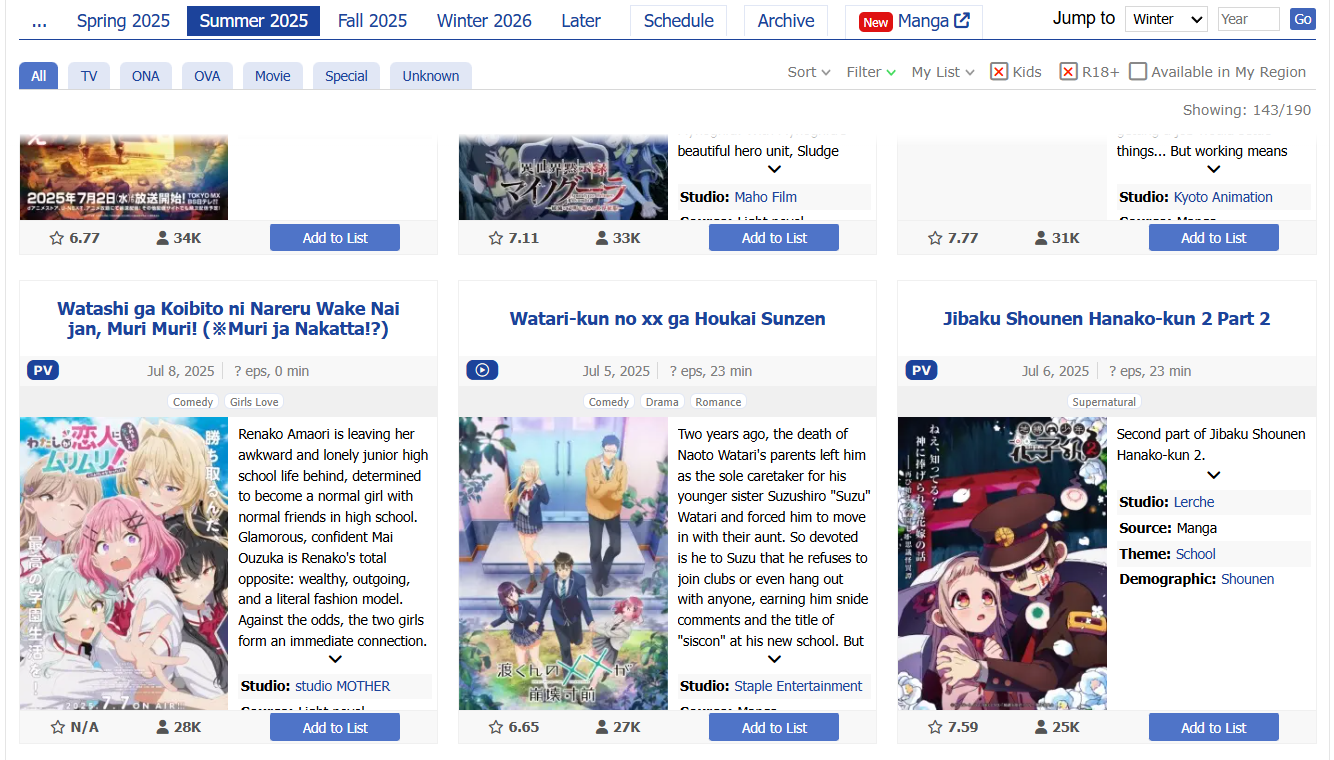
Task: Click the star score icon beside 7.11
Action: pos(496,238)
